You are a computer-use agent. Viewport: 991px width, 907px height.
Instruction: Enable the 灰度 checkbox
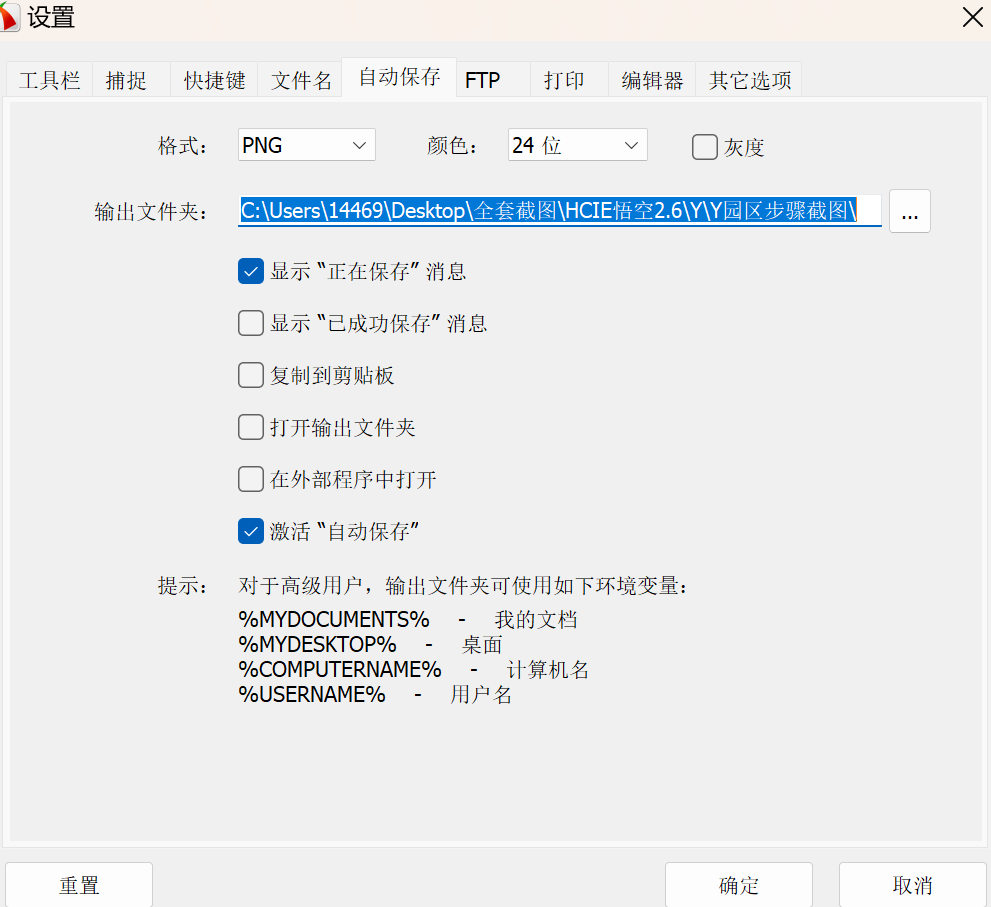tap(705, 147)
